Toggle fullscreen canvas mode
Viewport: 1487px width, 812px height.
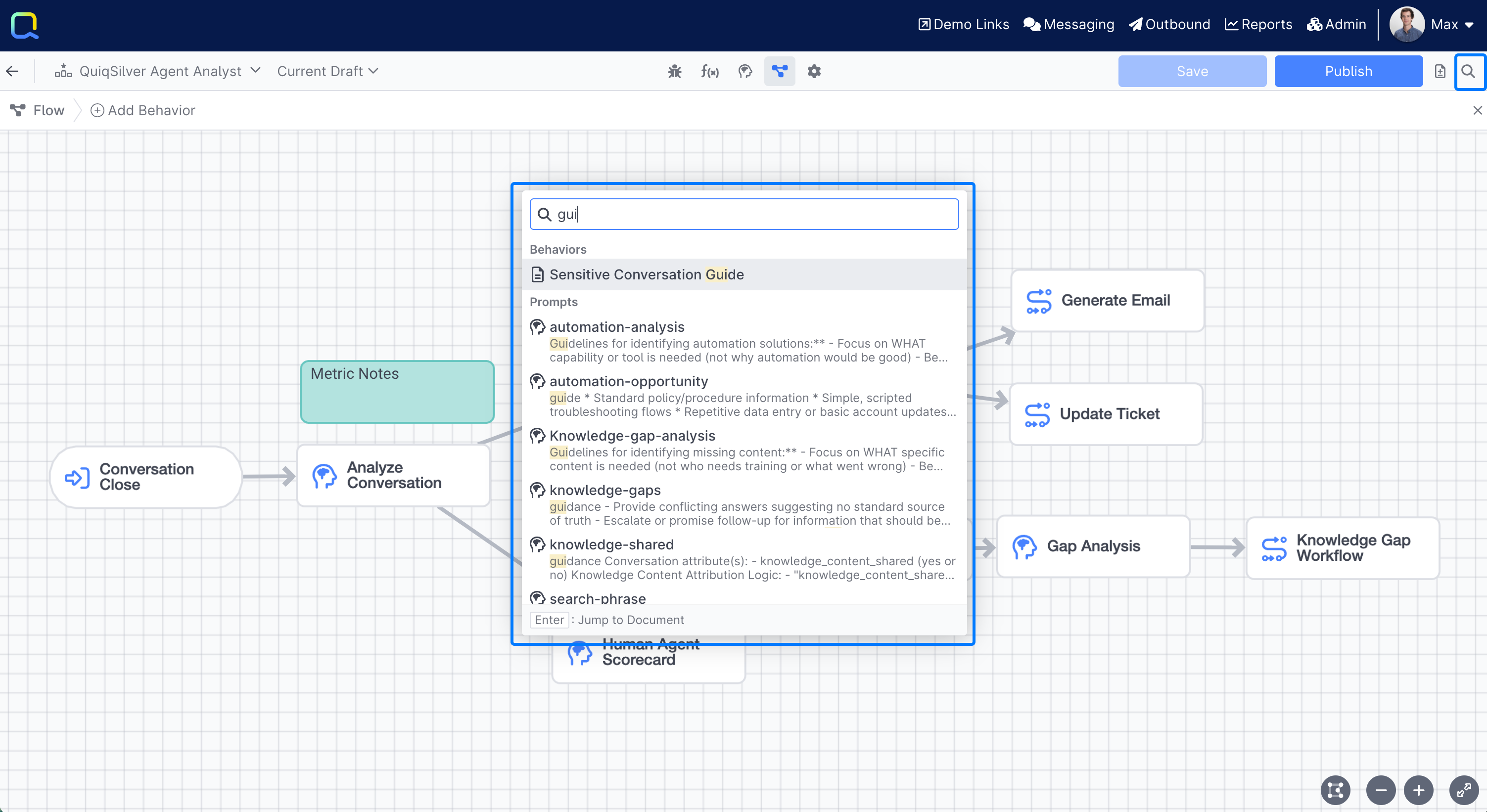(1464, 789)
